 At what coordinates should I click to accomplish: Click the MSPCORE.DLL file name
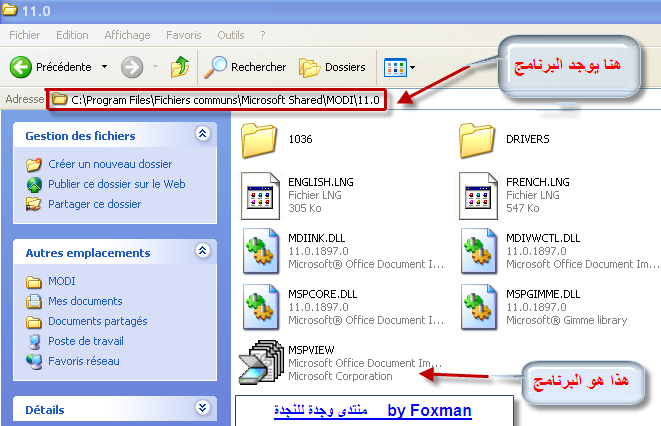click(322, 294)
